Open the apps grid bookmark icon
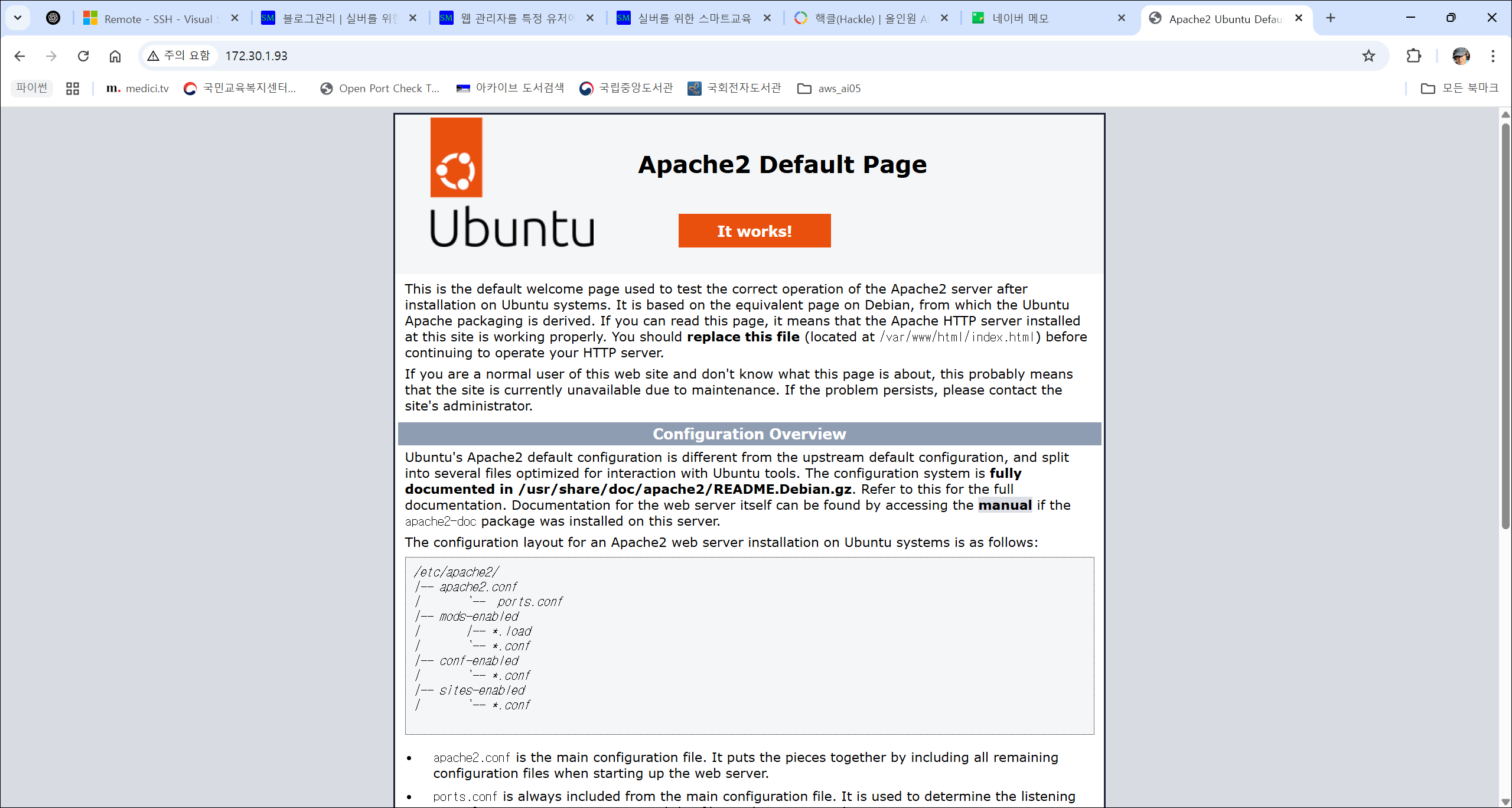This screenshot has height=808, width=1512. pyautogui.click(x=73, y=89)
